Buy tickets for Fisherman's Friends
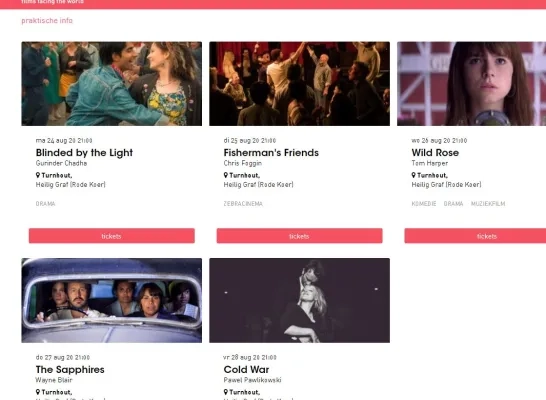This screenshot has height=400, width=546. 299,236
